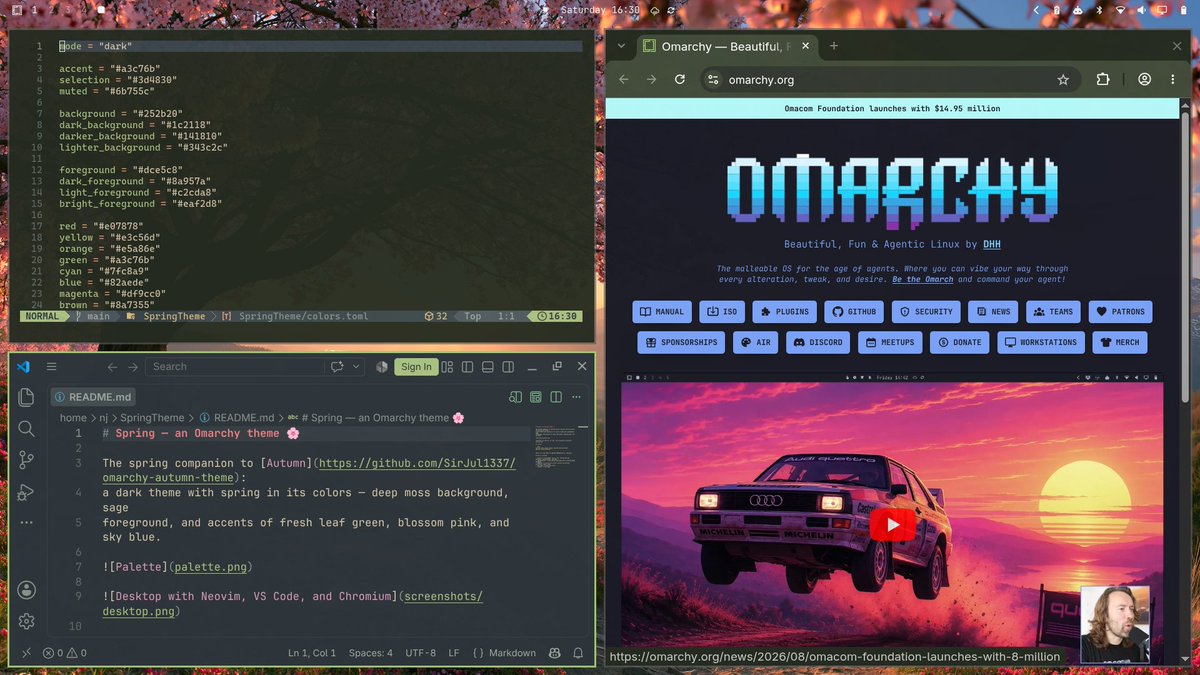Open more editor actions ellipsis in VS Code
Screen dimensions: 1200x675
pyautogui.click(x=576, y=397)
